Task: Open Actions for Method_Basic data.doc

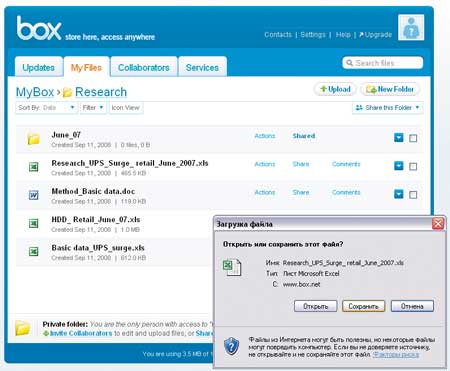Action: 265,192
